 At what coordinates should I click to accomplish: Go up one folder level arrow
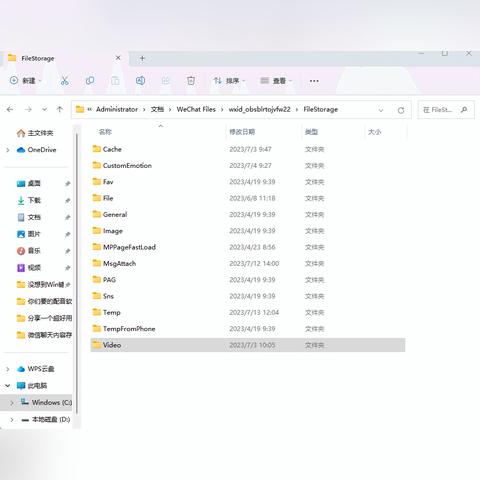pyautogui.click(x=60, y=109)
